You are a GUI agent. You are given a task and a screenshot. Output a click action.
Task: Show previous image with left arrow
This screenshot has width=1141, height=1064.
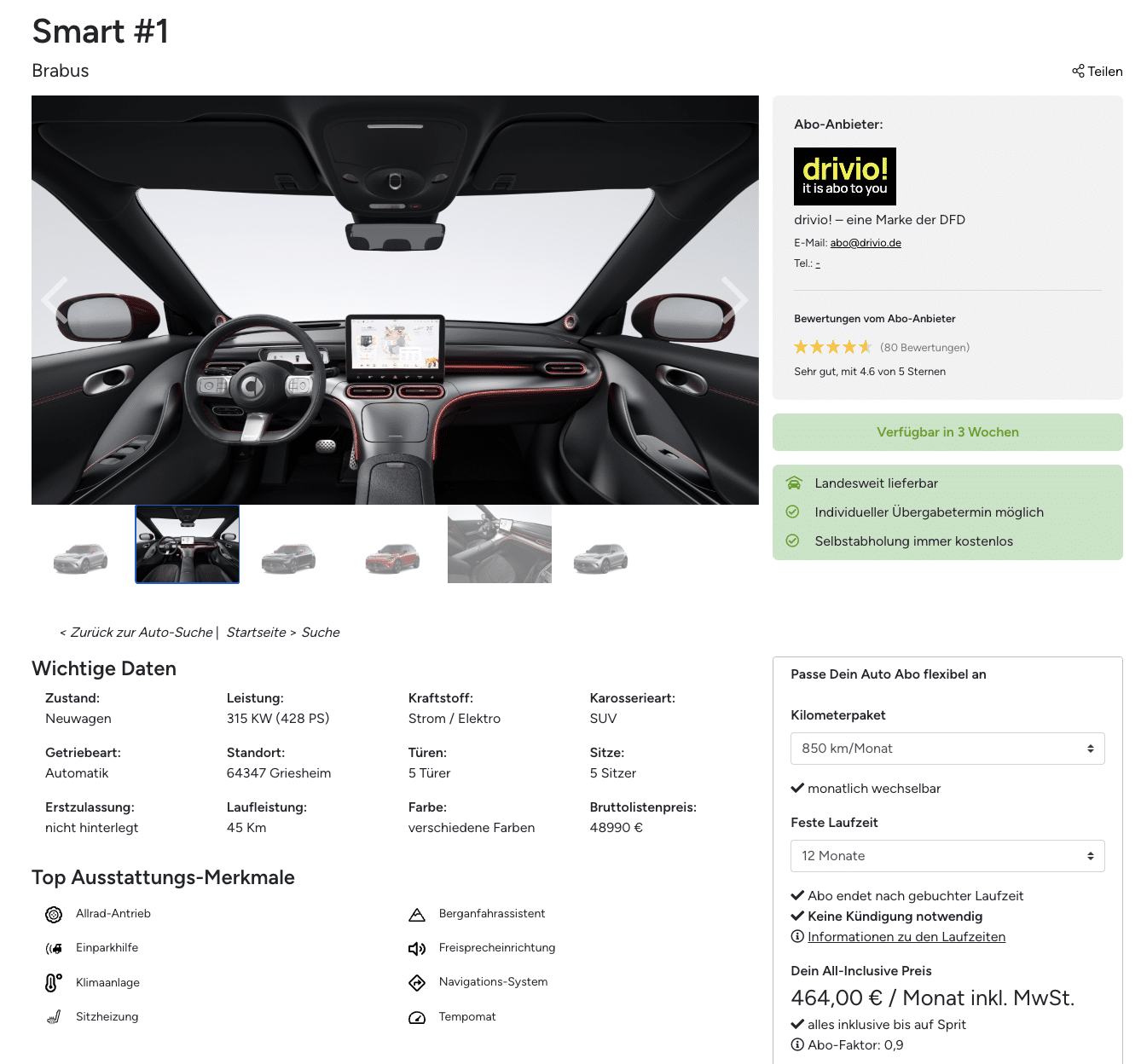(55, 299)
